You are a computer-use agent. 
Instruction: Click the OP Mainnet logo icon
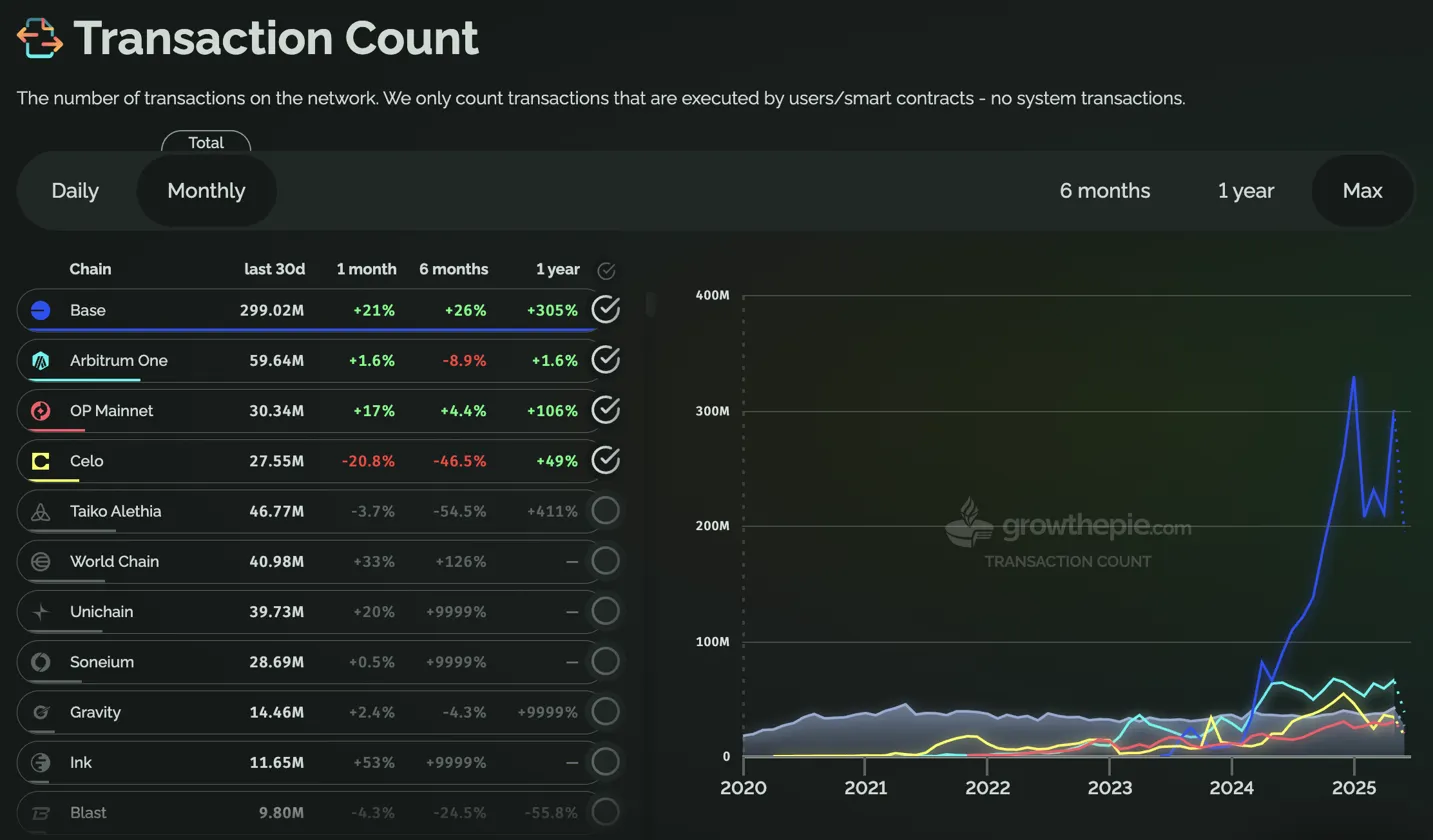tap(41, 411)
